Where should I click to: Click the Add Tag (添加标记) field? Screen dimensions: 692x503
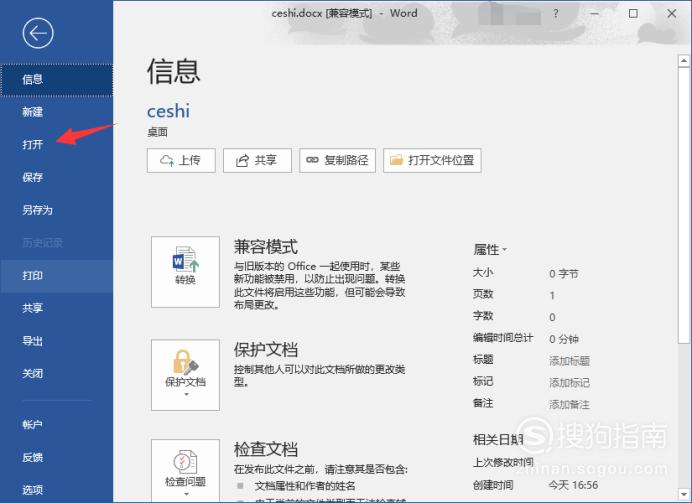click(569, 383)
